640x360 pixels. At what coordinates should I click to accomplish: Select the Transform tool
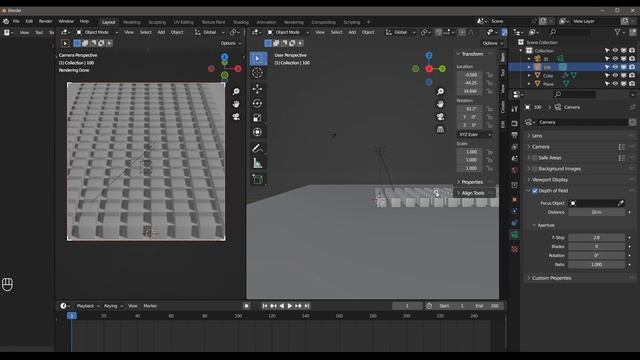pyautogui.click(x=258, y=132)
